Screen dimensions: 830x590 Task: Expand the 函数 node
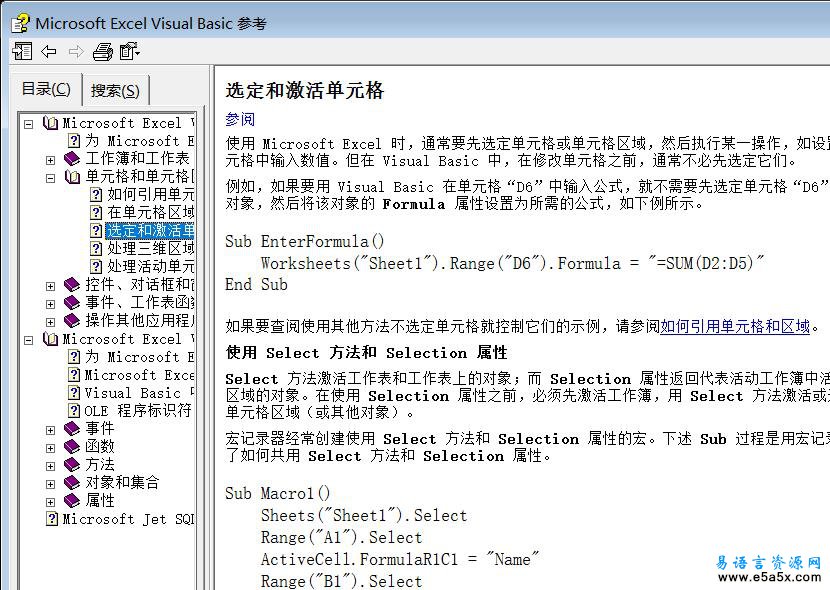pyautogui.click(x=50, y=448)
